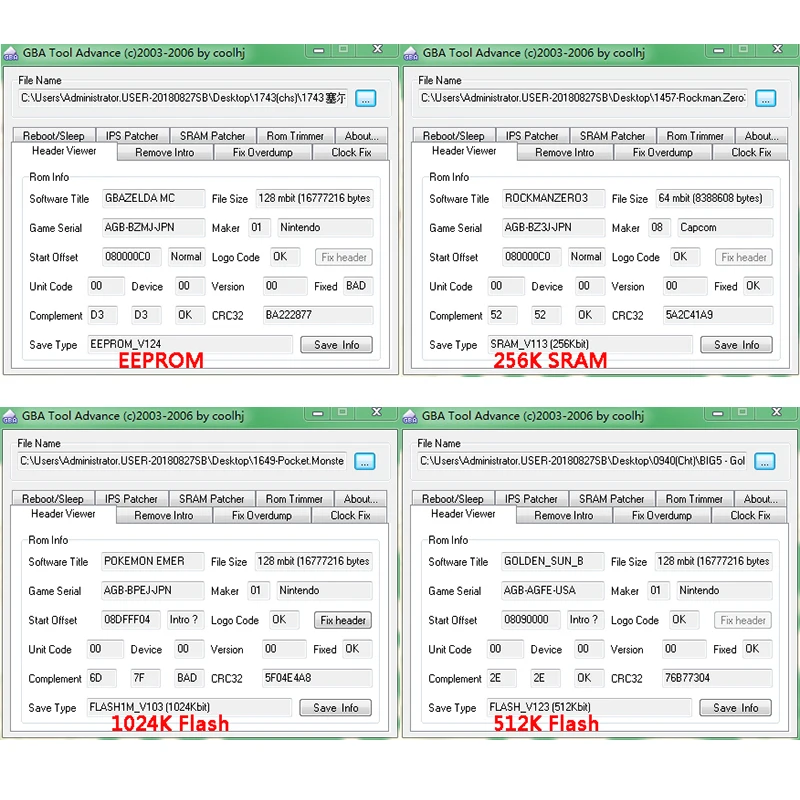Open file browse button in POKEMON EMER window

[364, 461]
